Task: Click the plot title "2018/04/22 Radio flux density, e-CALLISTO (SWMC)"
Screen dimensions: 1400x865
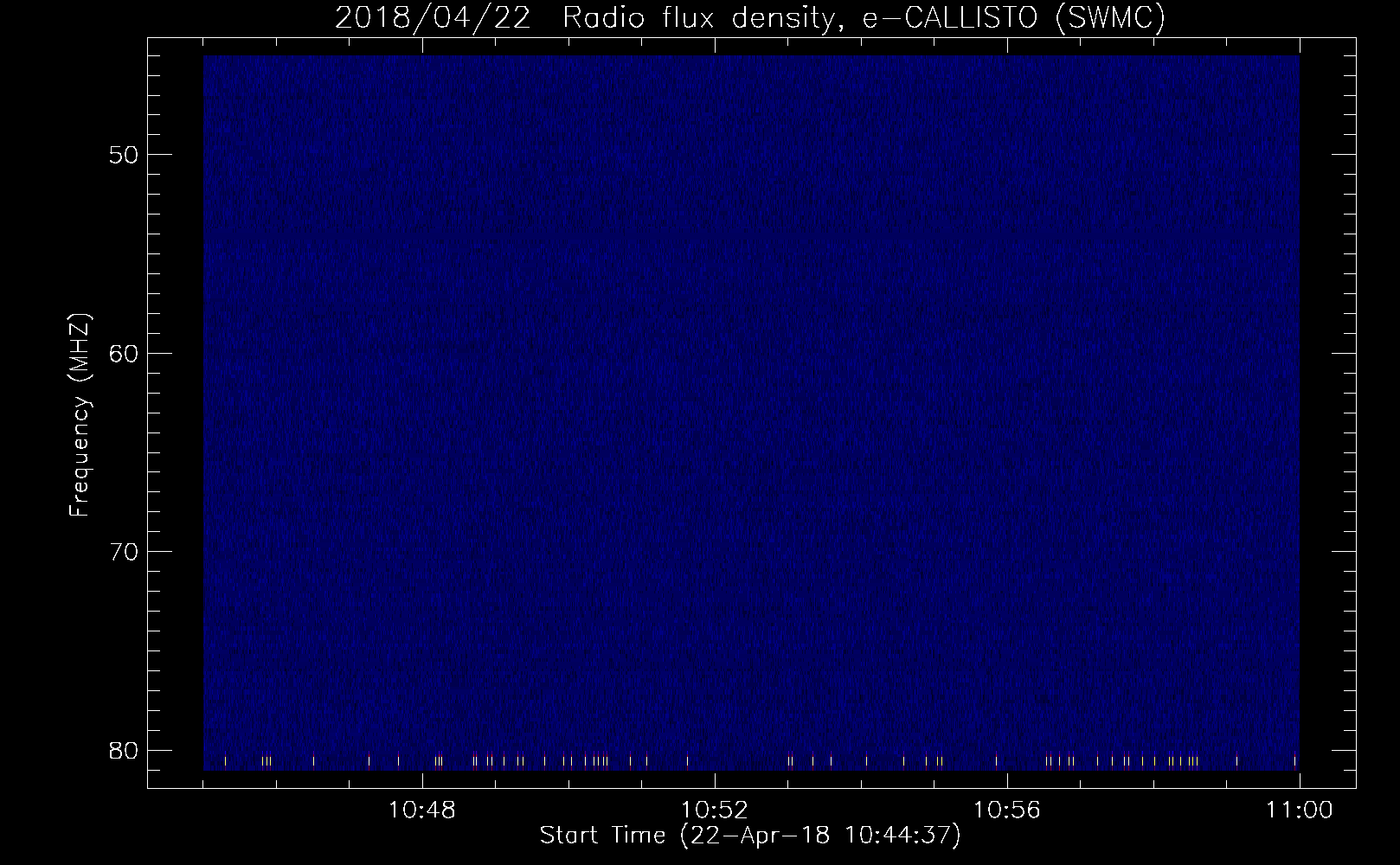Action: pos(750,18)
